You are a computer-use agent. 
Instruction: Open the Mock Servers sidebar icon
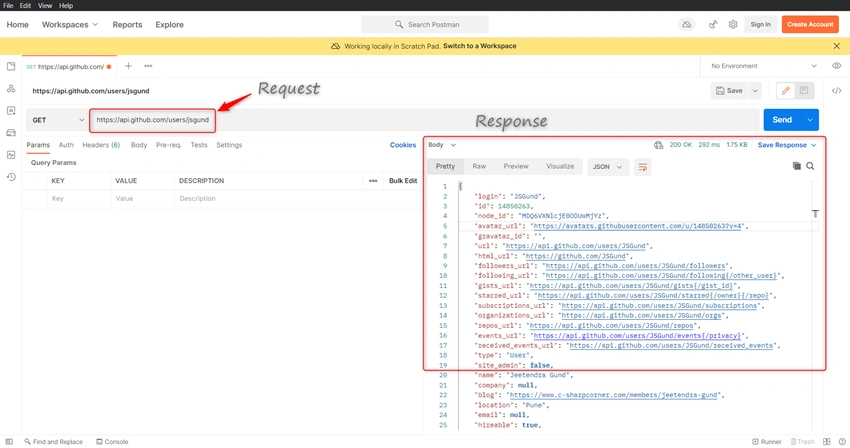pos(11,132)
